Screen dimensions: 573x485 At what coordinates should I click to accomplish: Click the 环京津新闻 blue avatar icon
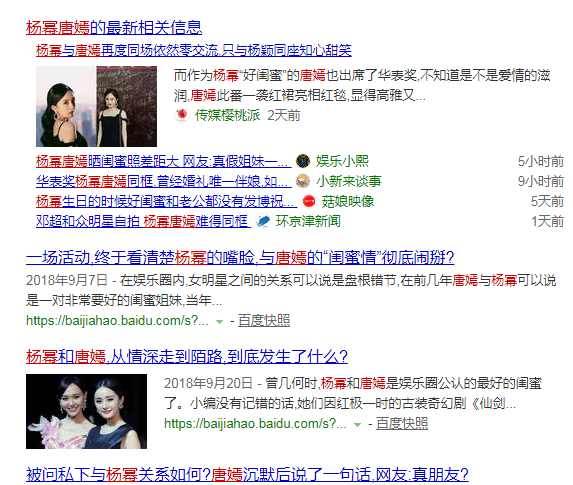pyautogui.click(x=263, y=221)
